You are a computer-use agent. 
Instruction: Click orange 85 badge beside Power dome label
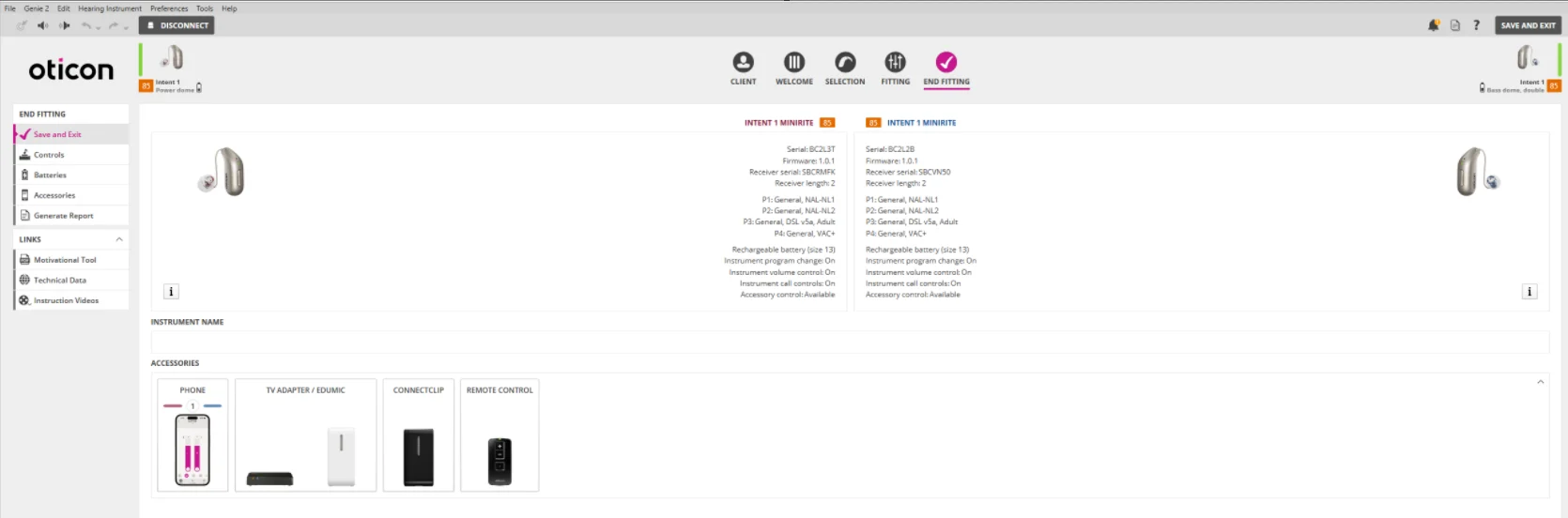tap(146, 85)
